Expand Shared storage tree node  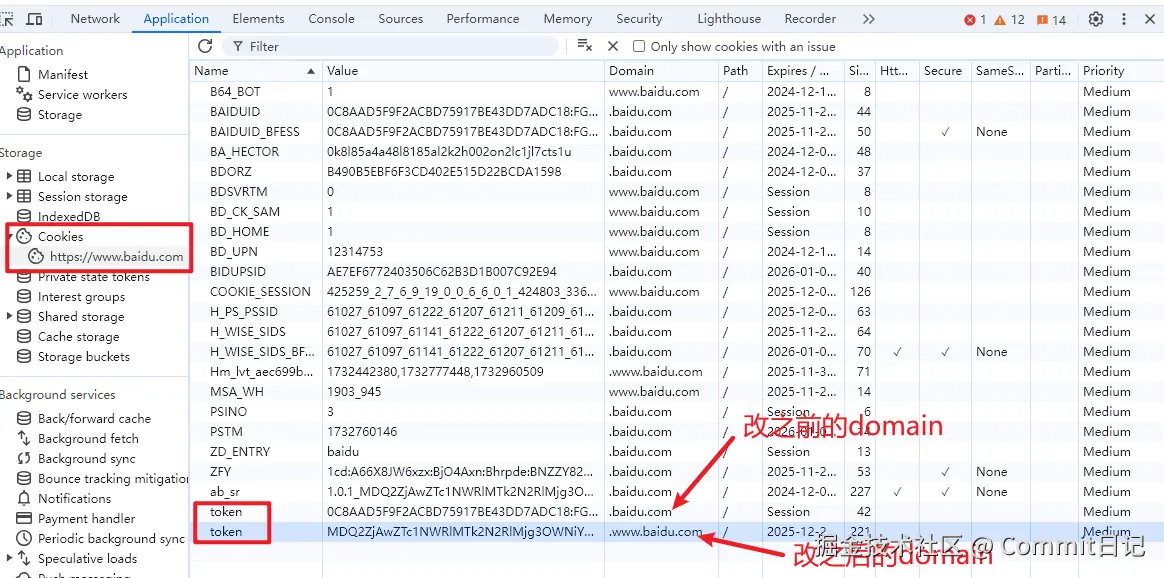tap(10, 317)
